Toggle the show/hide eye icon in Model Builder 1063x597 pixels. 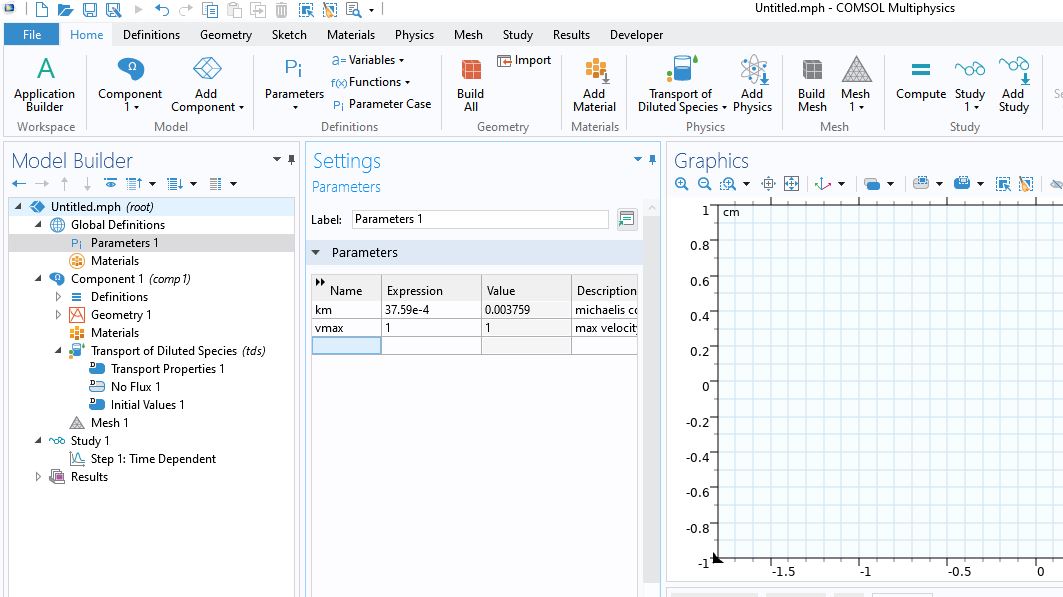coord(110,184)
